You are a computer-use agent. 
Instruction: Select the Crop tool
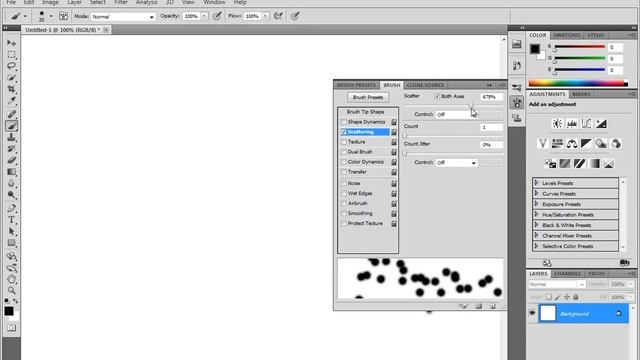point(11,89)
